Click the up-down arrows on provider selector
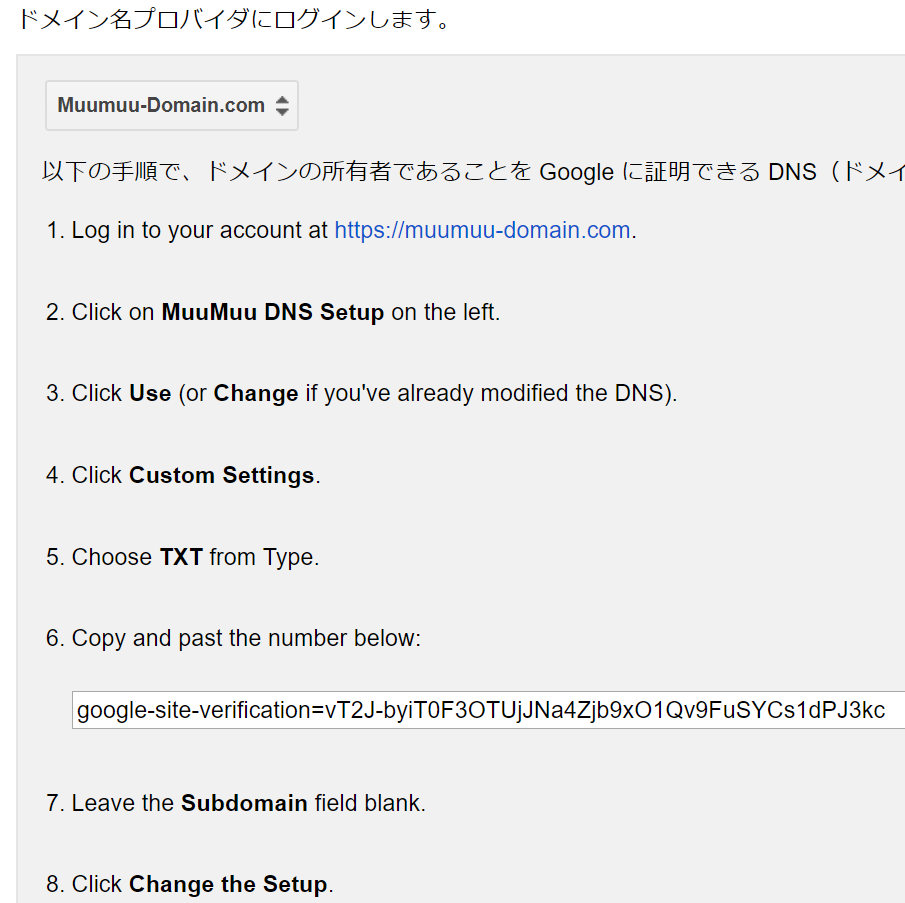This screenshot has width=905, height=903. point(282,106)
